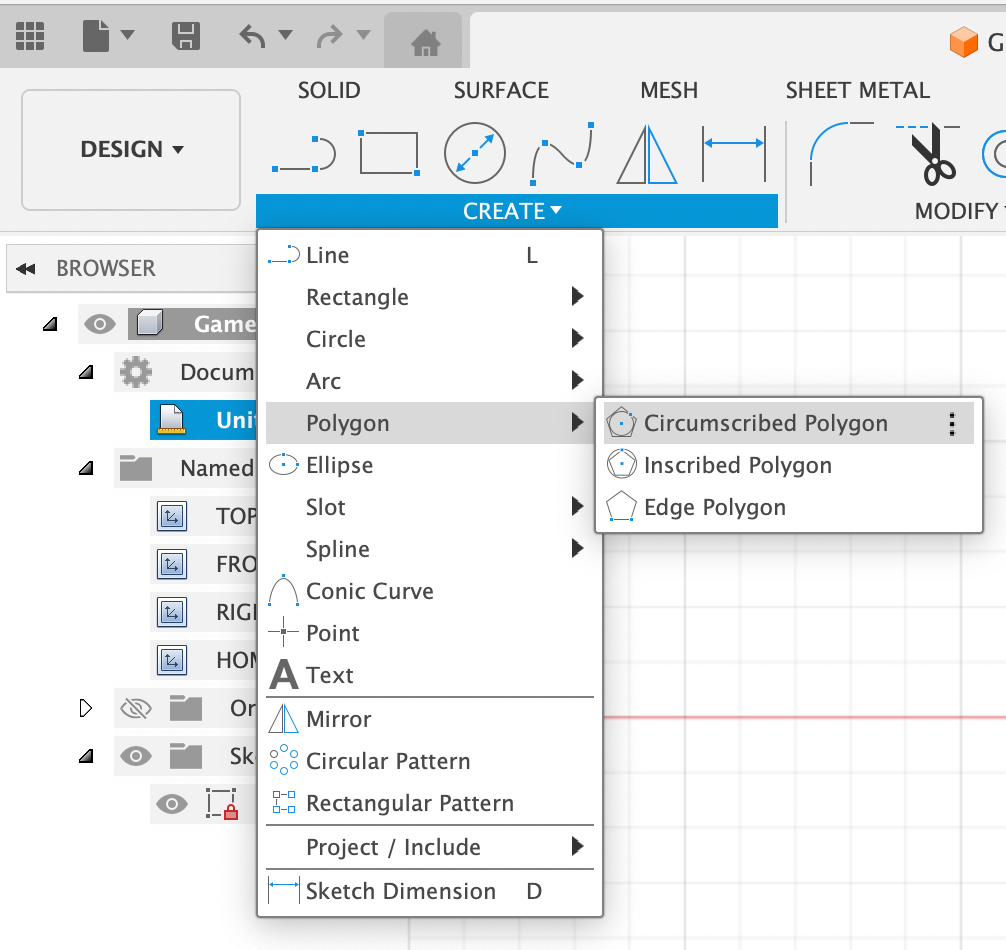
Task: Select the Circle tool in the toolbar
Action: coord(475,153)
